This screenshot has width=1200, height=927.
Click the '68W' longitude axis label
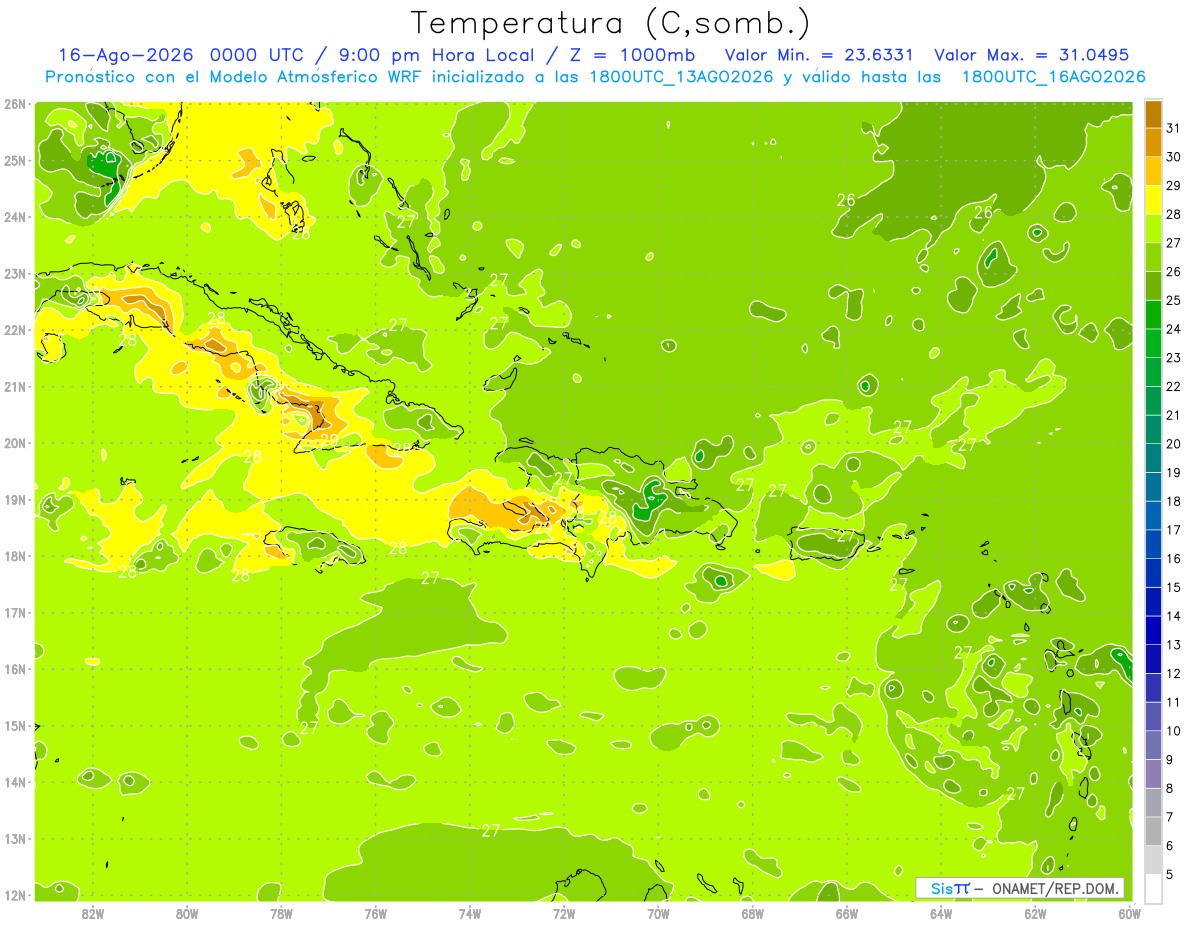click(x=753, y=913)
